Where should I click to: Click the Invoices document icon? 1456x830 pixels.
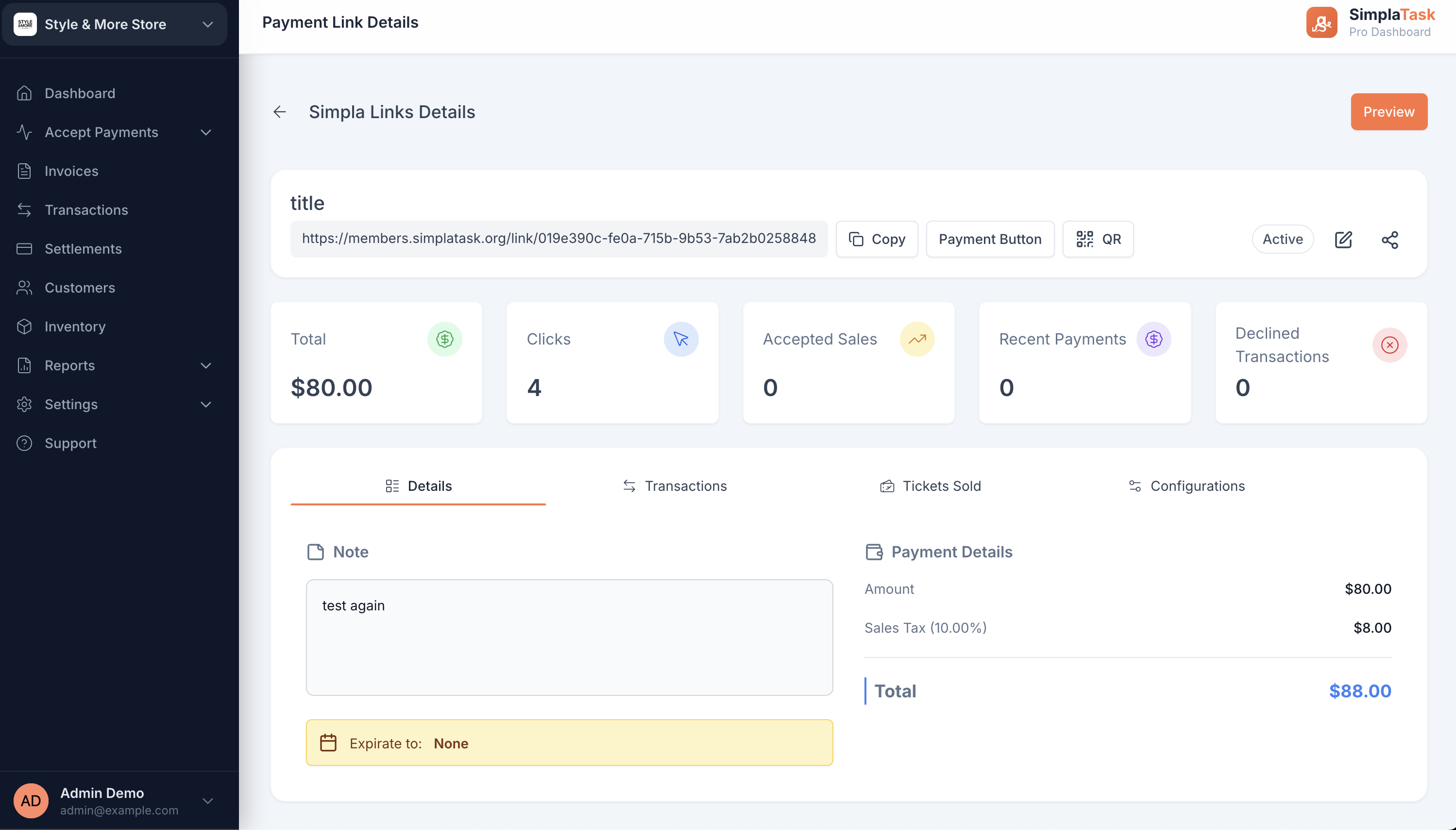click(24, 171)
